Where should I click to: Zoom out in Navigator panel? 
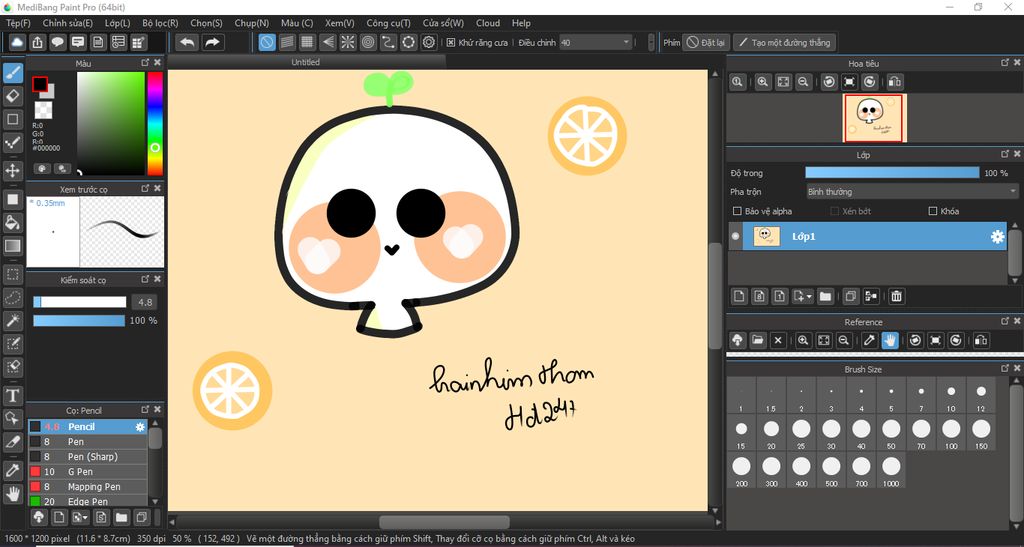(803, 82)
